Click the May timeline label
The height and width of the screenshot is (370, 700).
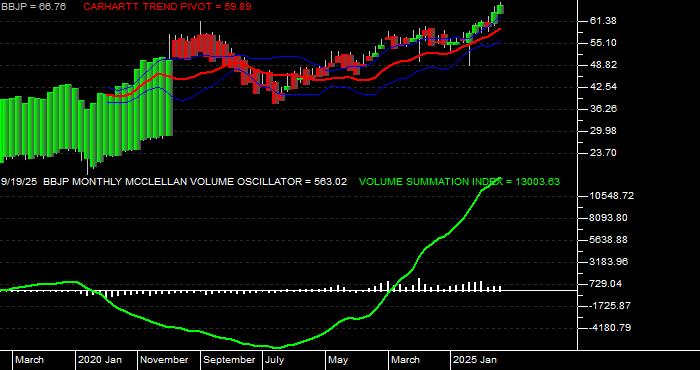(x=338, y=360)
